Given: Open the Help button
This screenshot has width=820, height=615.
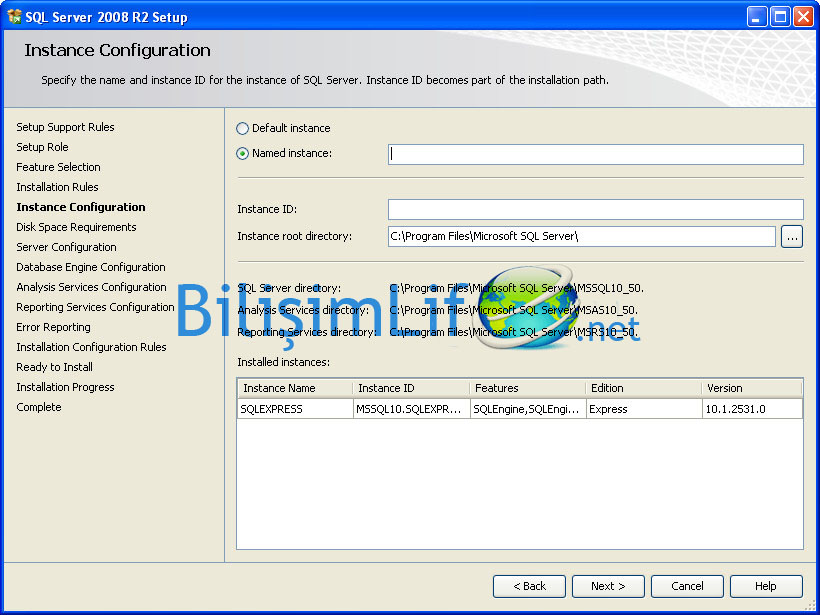Looking at the screenshot, I should point(766,586).
